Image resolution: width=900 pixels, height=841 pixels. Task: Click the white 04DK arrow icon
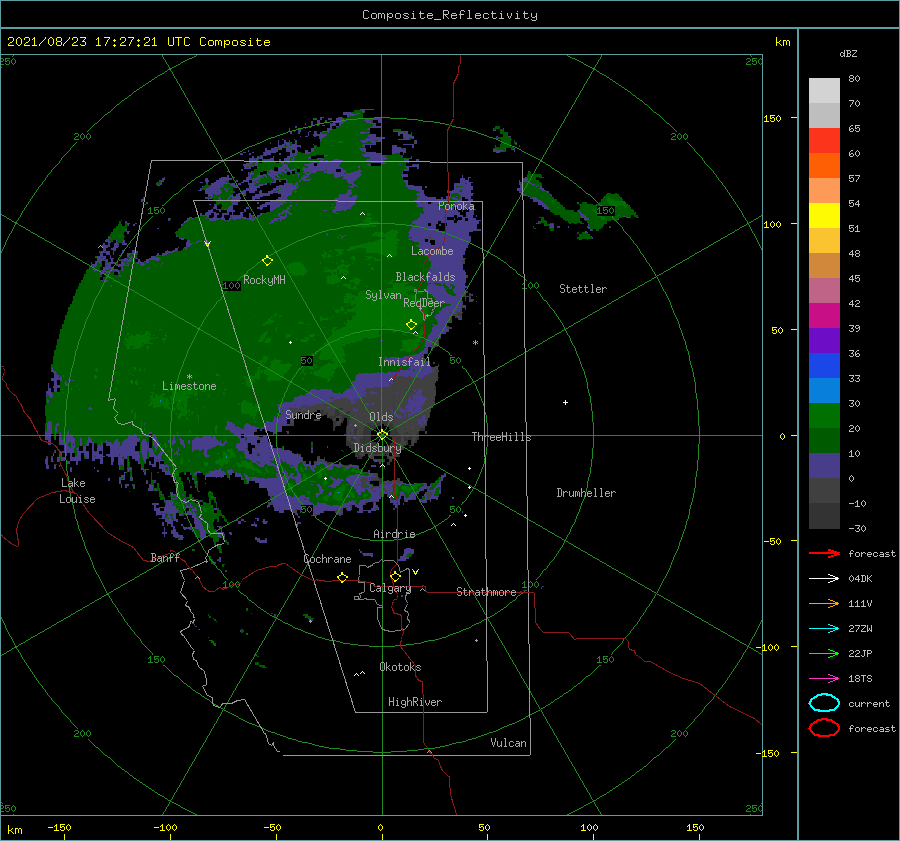pyautogui.click(x=824, y=578)
